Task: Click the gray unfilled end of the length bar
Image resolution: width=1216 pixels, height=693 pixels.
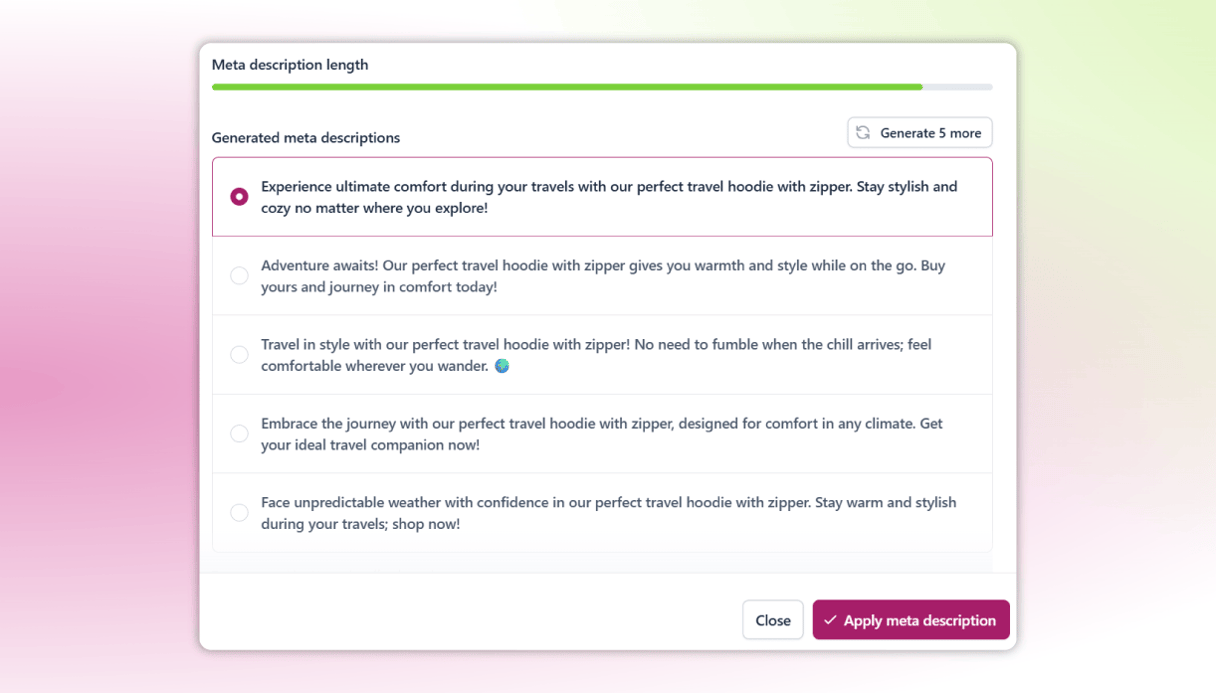Action: click(x=957, y=87)
